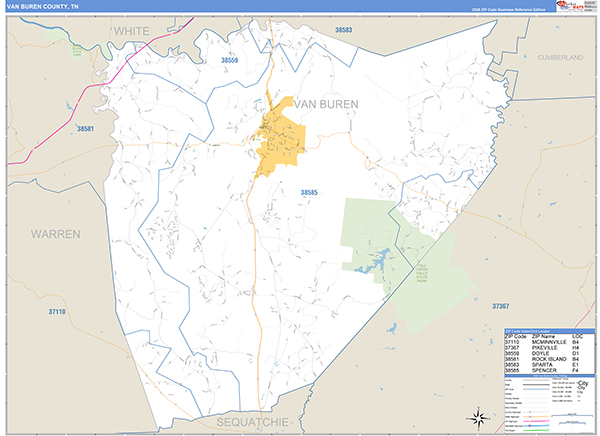
Task: Click the miles scale bar in legend
Action: pyautogui.click(x=572, y=415)
